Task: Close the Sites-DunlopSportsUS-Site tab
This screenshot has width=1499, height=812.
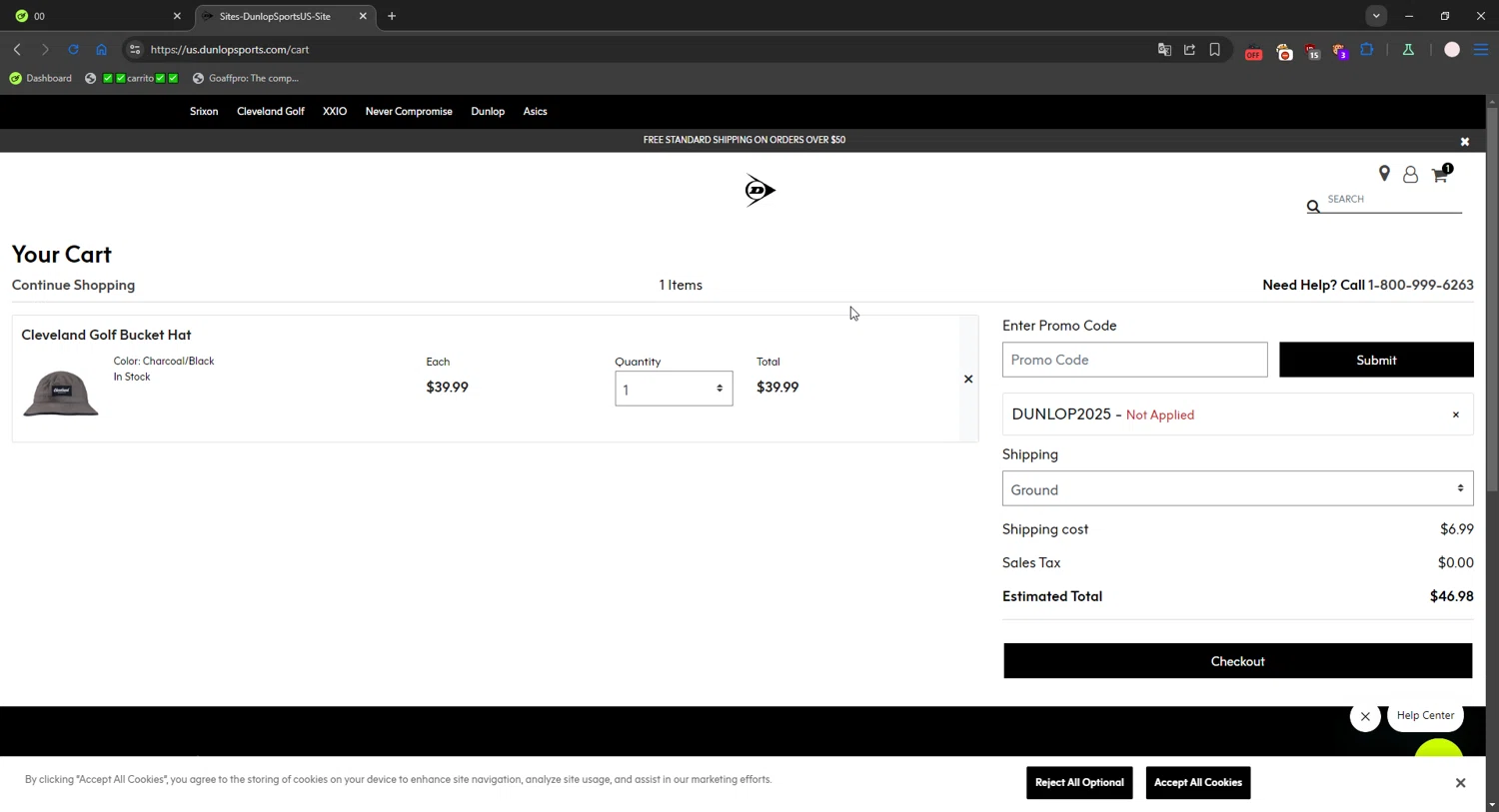Action: (363, 16)
